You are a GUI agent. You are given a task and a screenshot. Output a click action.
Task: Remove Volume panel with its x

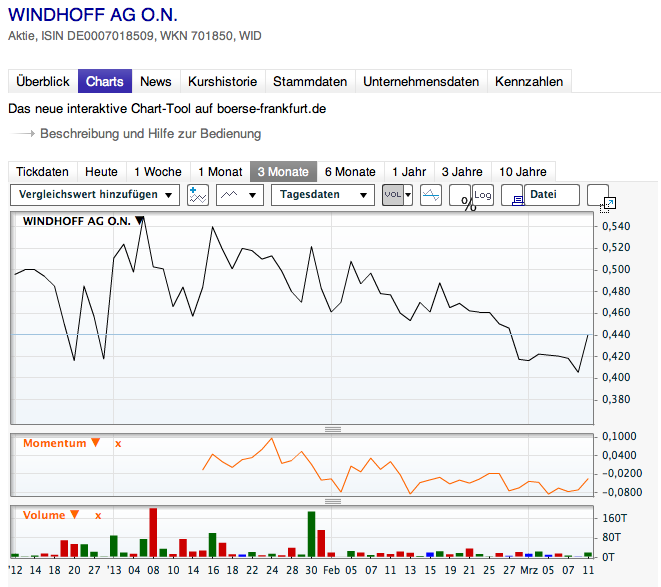coord(98,516)
